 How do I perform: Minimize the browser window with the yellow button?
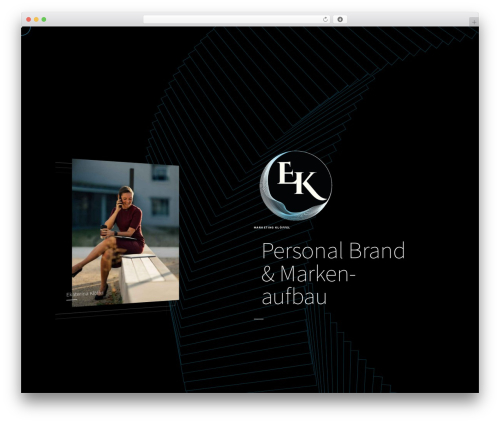36,19
